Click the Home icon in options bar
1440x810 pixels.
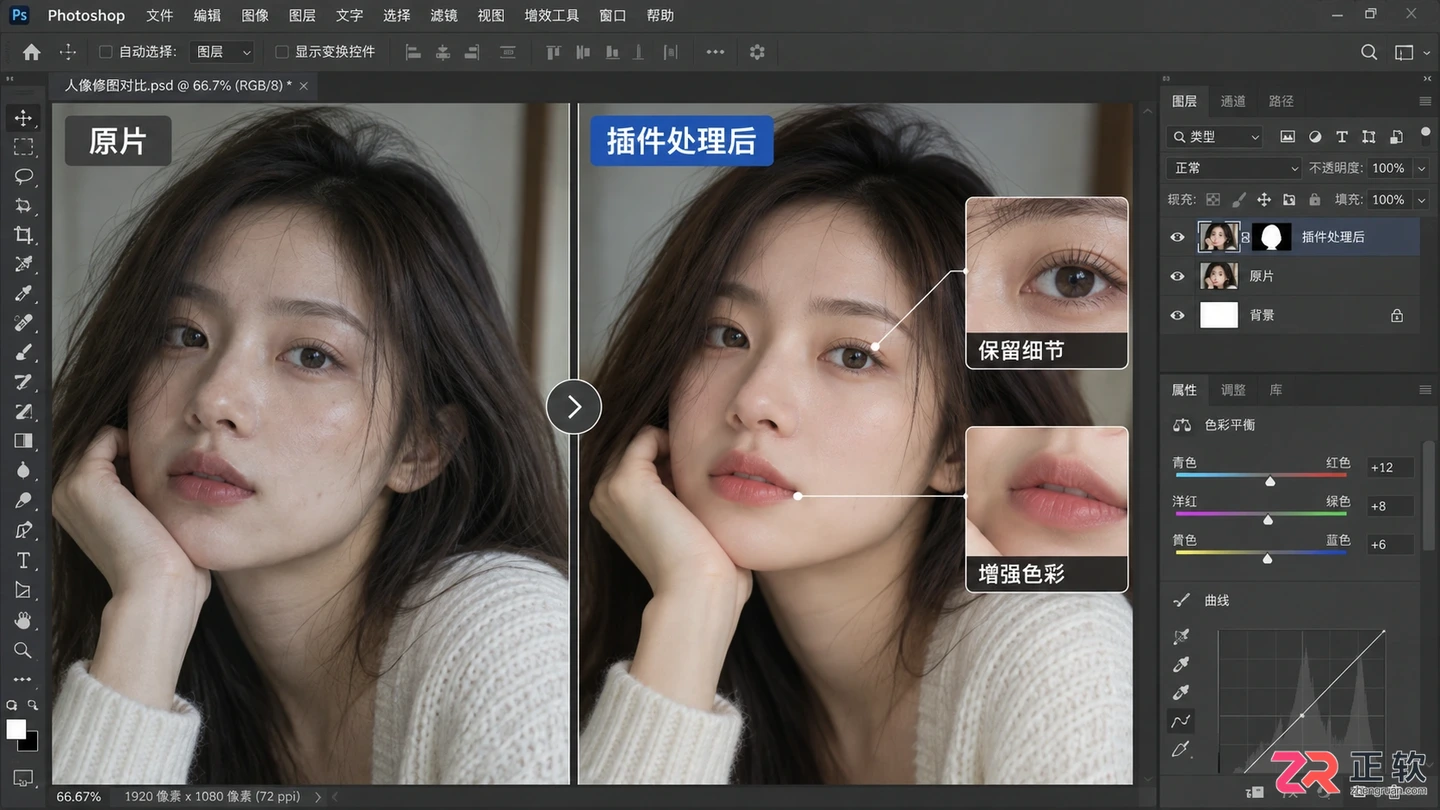[x=32, y=52]
